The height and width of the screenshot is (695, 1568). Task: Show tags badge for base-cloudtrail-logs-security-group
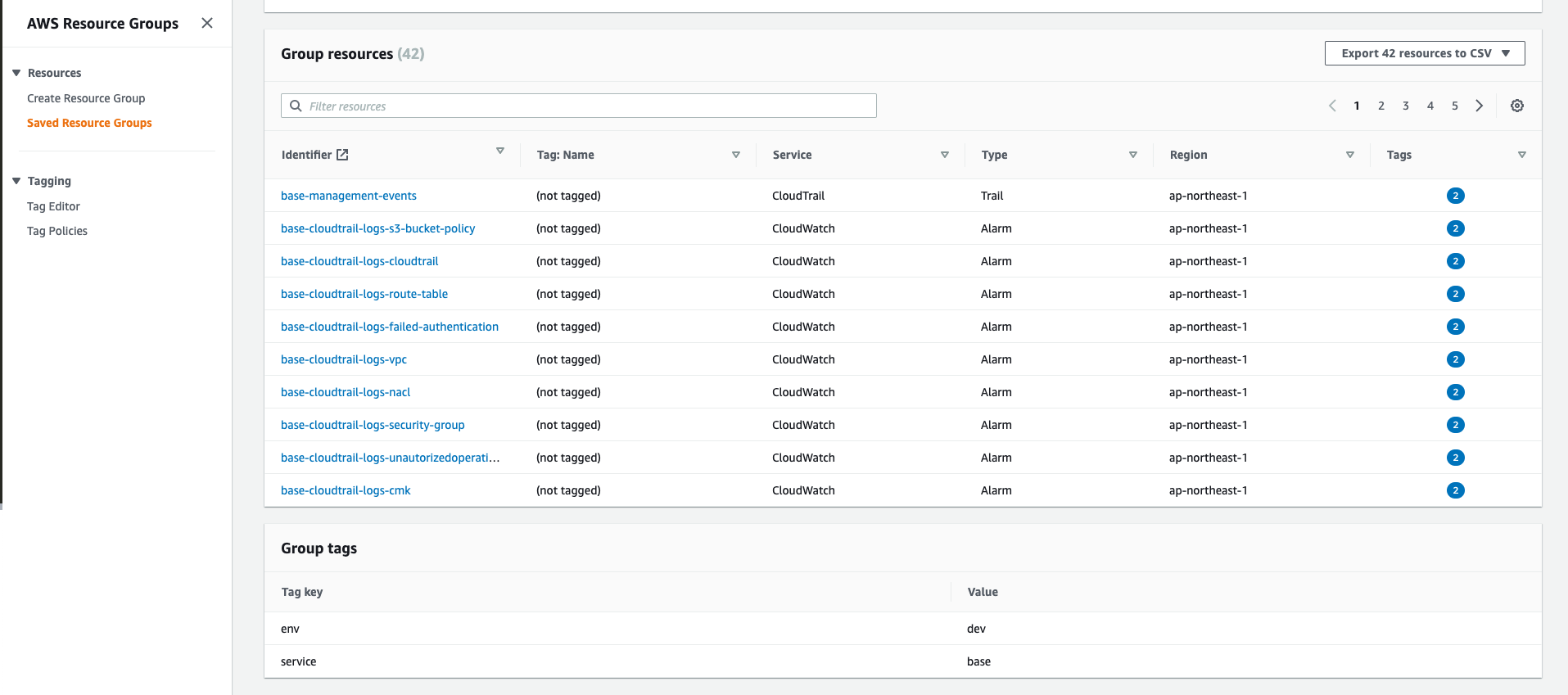pos(1455,425)
